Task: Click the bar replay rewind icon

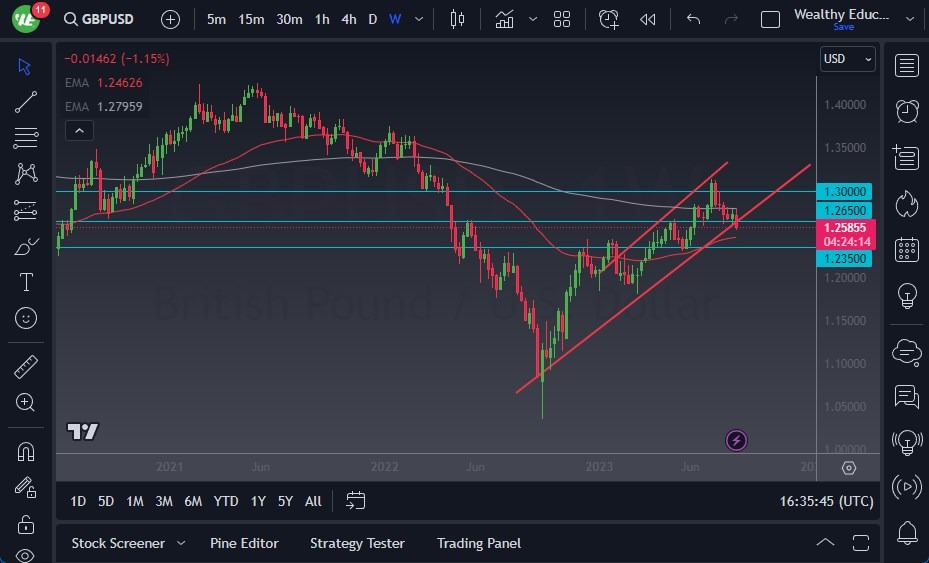Action: pos(648,19)
